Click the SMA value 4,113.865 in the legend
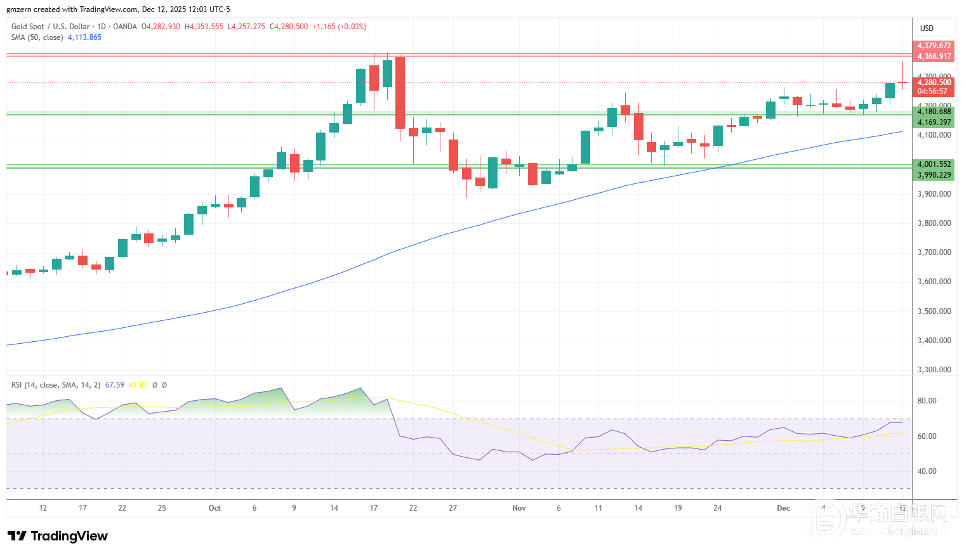 click(82, 37)
